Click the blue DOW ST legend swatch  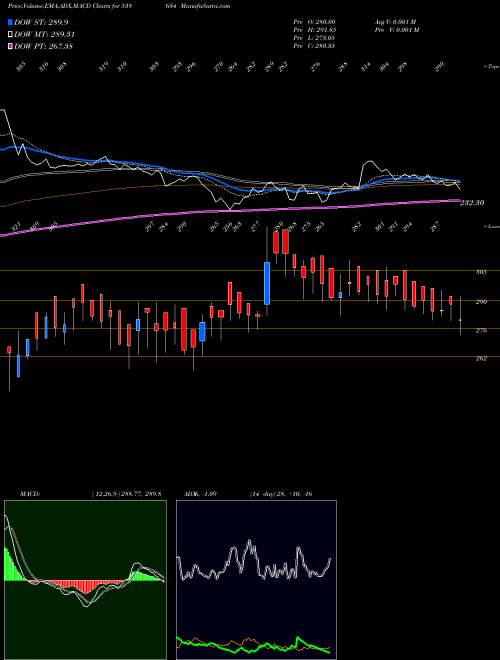point(10,22)
